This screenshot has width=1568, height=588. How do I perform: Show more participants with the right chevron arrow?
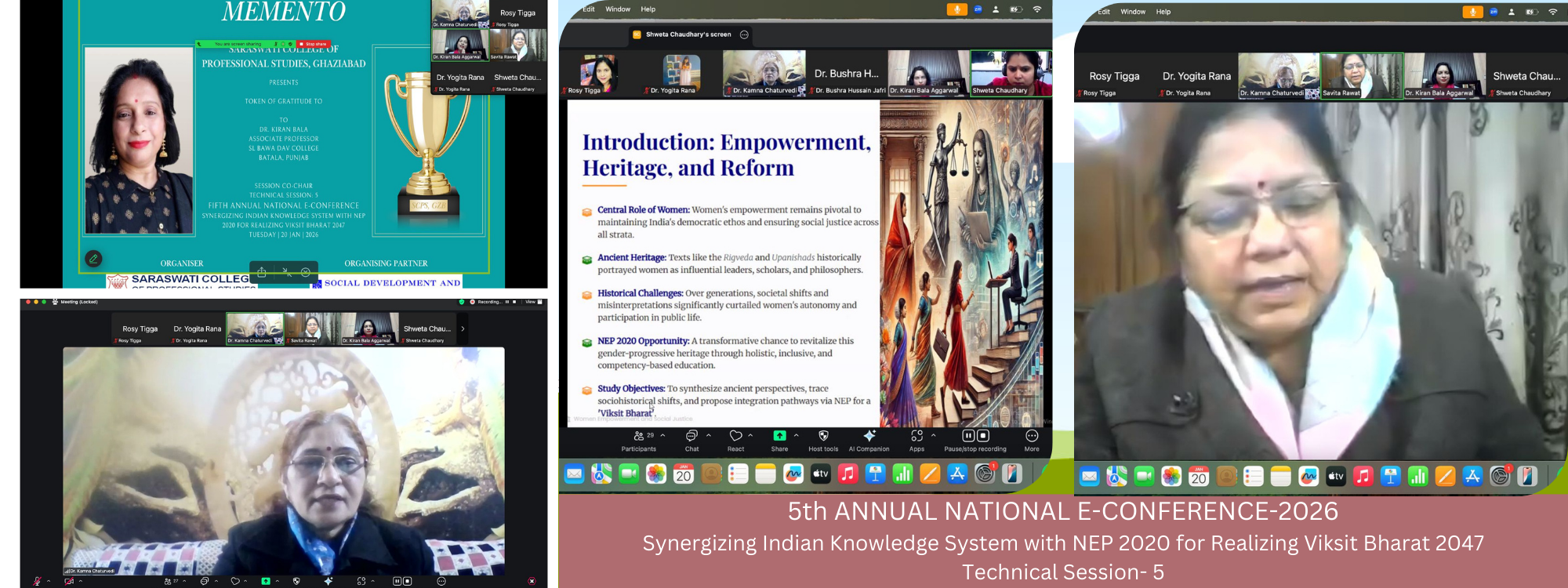coord(463,329)
